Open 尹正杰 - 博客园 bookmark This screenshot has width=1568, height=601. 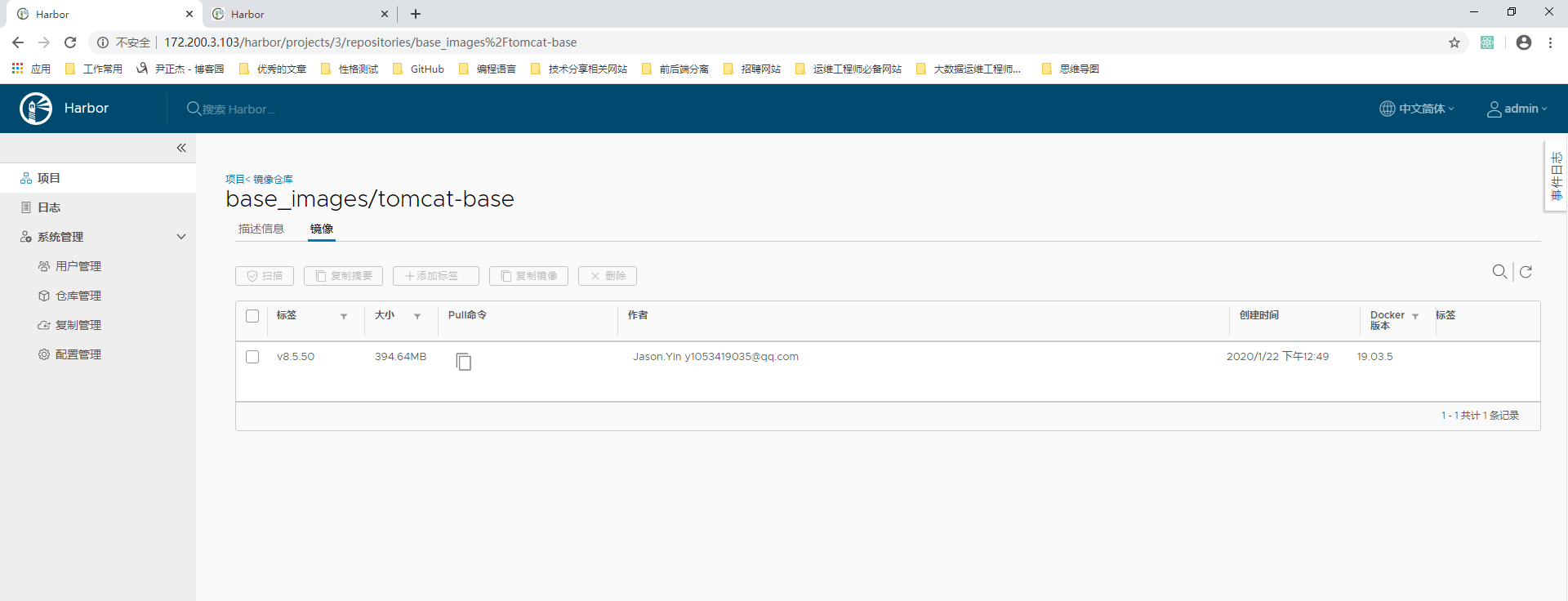point(180,69)
